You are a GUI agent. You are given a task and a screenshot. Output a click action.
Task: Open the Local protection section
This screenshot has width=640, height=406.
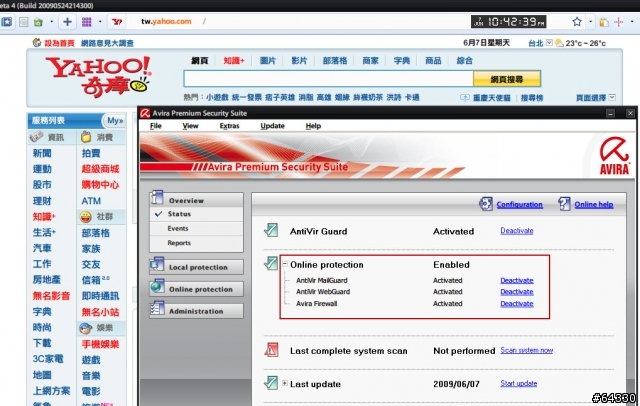click(196, 267)
